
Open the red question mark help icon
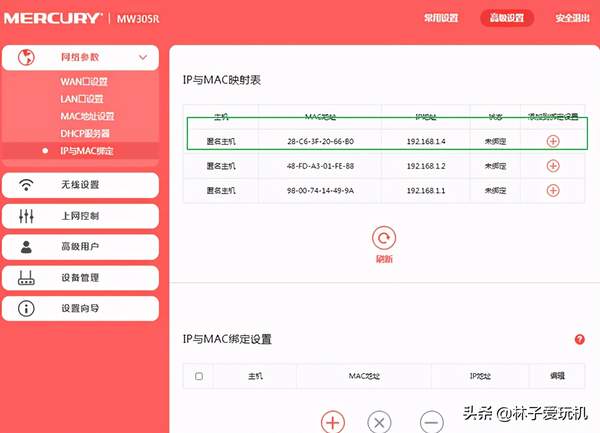[x=579, y=340]
